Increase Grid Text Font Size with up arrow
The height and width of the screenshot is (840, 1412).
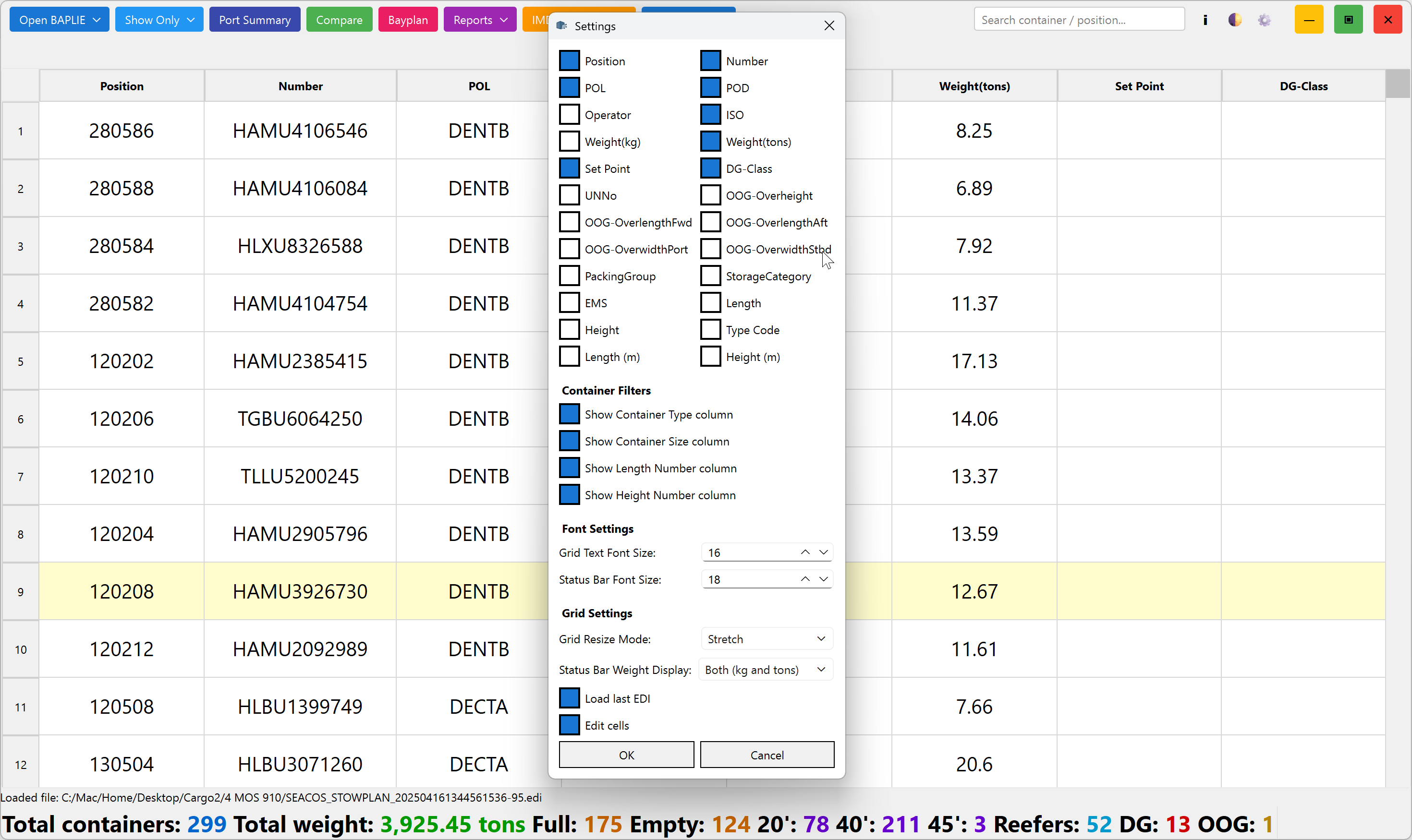tap(805, 552)
